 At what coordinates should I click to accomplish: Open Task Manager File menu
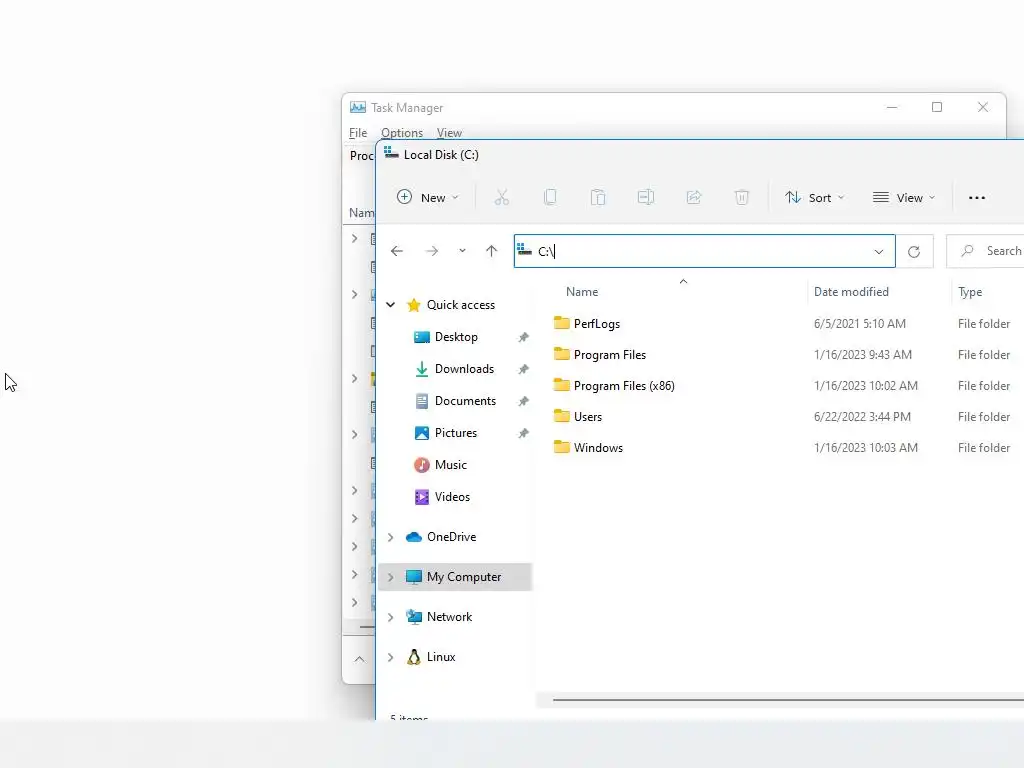358,133
